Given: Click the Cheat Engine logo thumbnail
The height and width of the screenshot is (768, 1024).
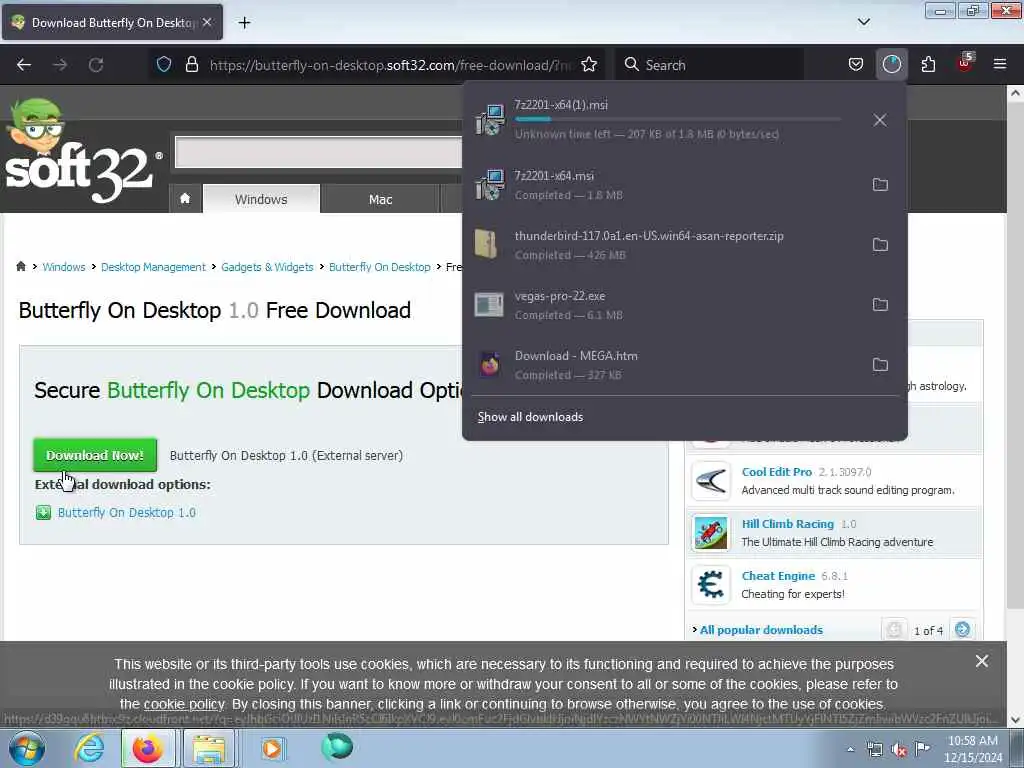Looking at the screenshot, I should click(711, 584).
